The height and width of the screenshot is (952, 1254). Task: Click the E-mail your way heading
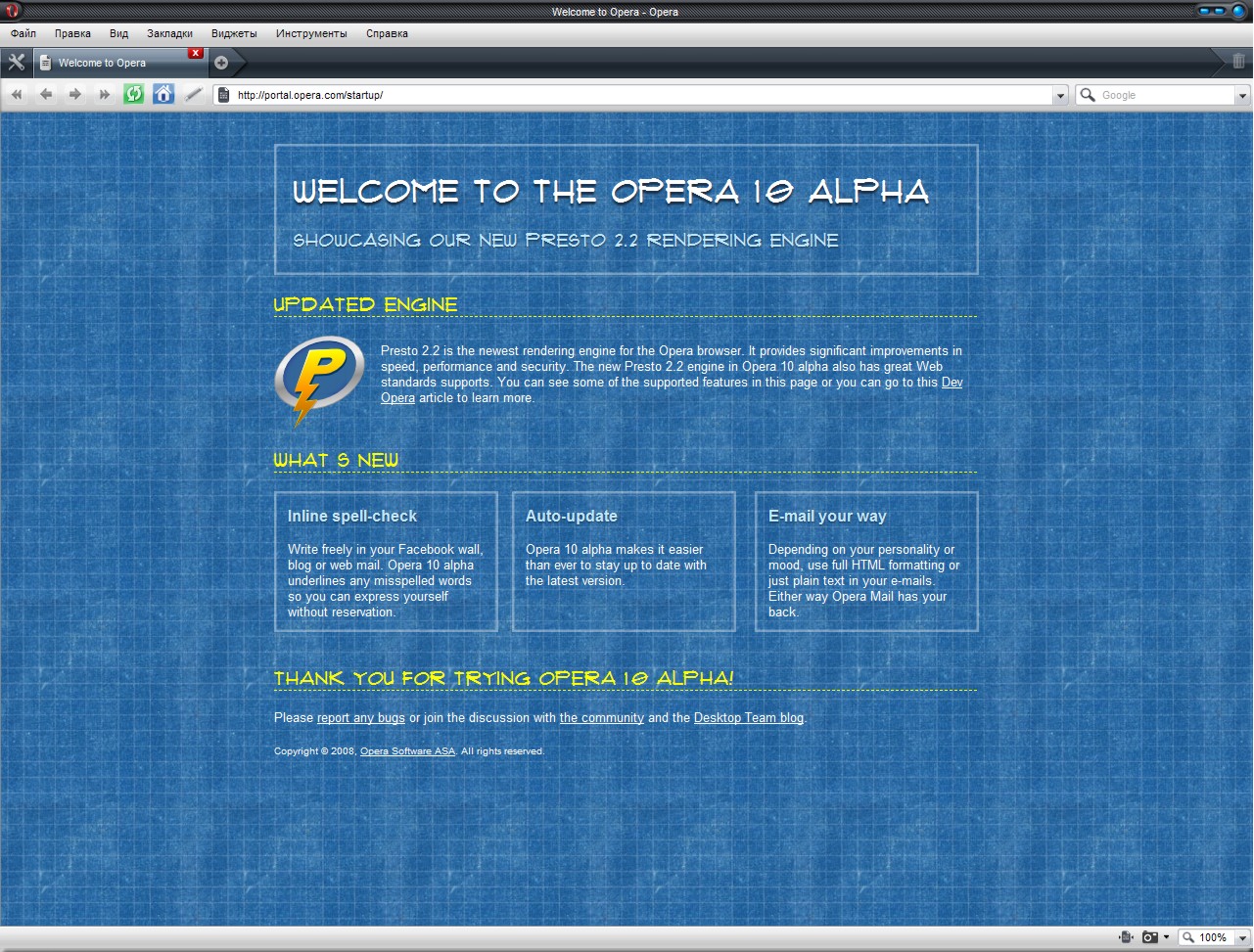pyautogui.click(x=827, y=516)
